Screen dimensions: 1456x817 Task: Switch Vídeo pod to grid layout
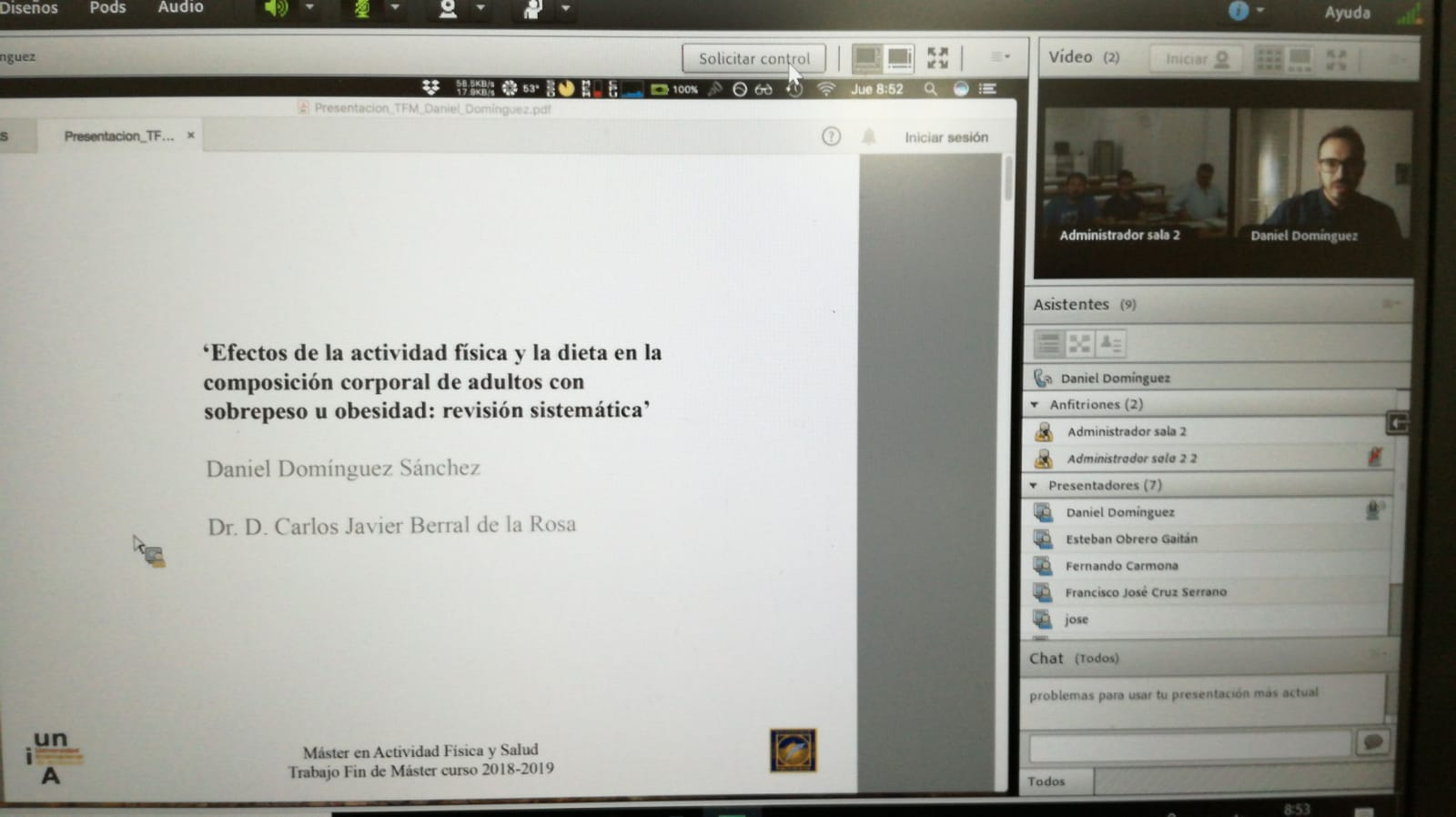[1269, 60]
